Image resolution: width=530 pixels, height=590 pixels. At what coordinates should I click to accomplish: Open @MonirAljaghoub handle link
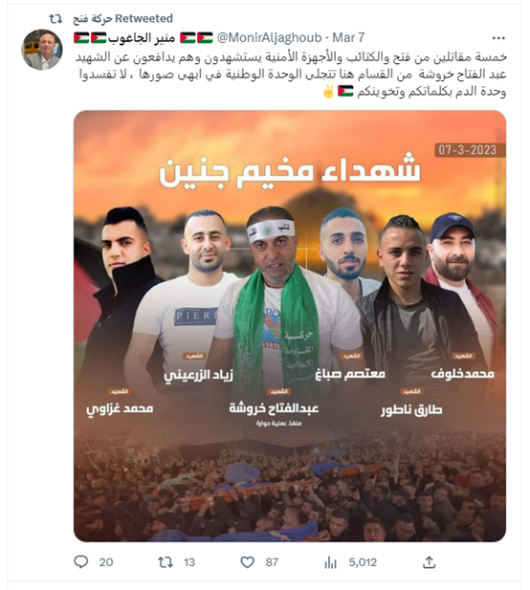click(x=269, y=38)
